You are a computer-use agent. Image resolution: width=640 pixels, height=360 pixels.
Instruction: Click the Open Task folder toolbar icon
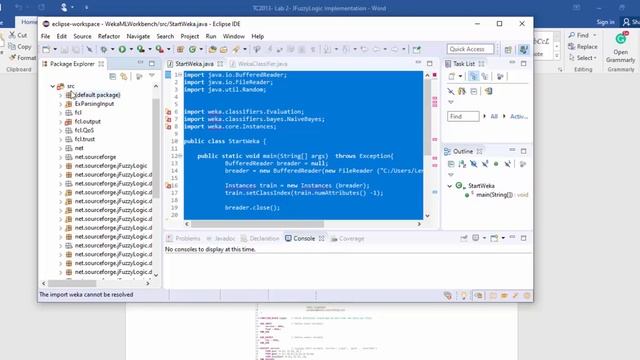(224, 49)
